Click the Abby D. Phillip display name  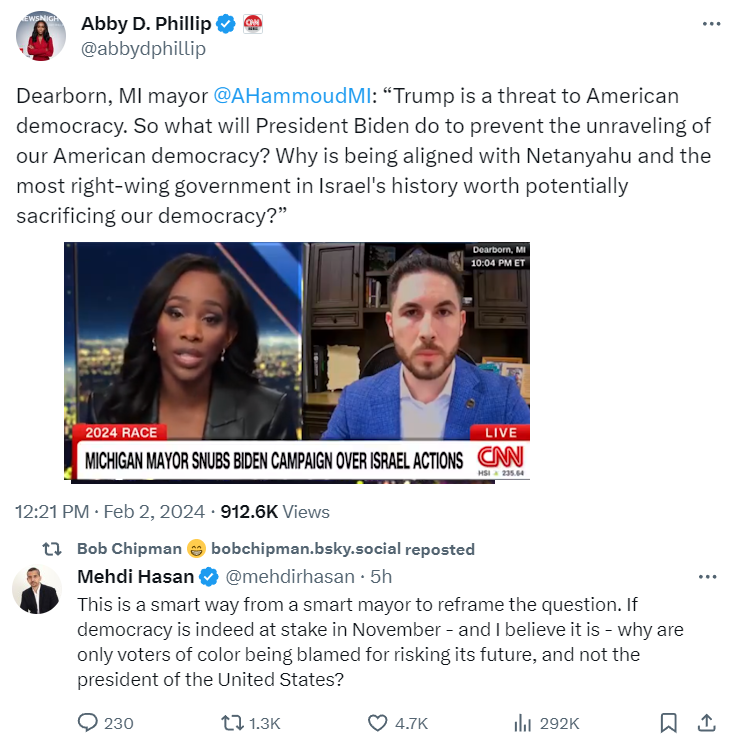click(x=146, y=23)
